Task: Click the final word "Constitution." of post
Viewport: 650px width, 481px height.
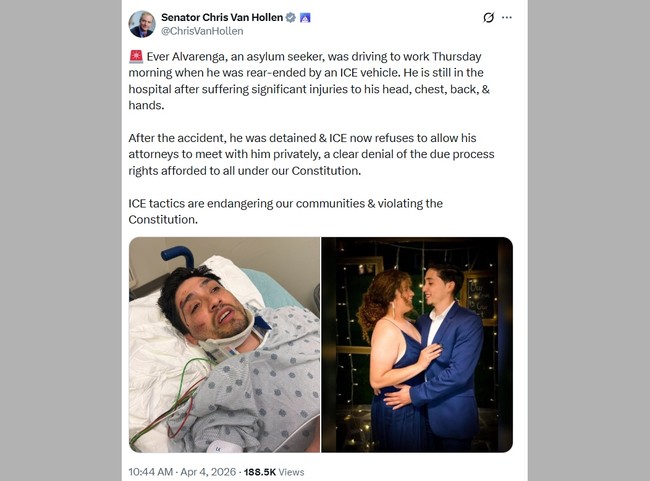Action: (x=164, y=219)
